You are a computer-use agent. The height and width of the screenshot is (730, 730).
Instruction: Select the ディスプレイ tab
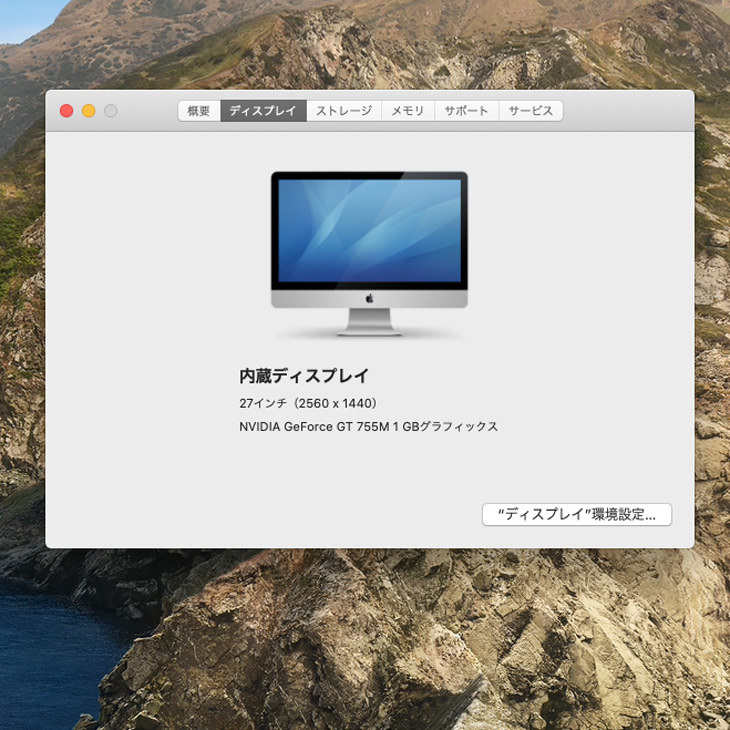(x=264, y=111)
